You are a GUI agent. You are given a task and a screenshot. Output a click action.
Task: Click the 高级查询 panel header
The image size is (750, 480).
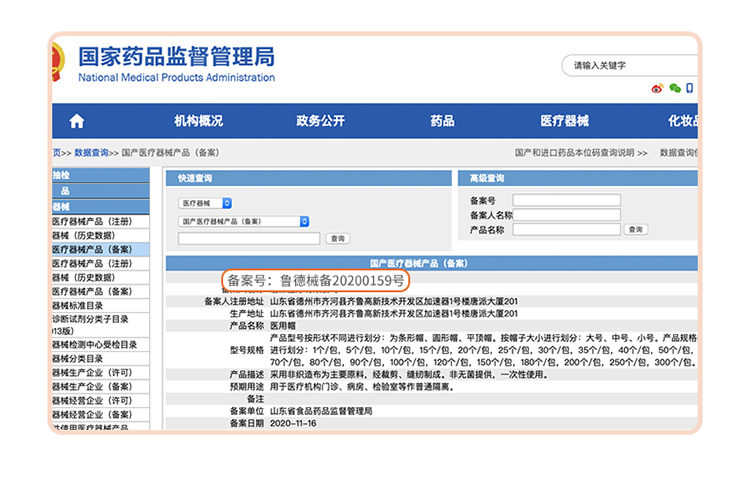click(x=578, y=178)
